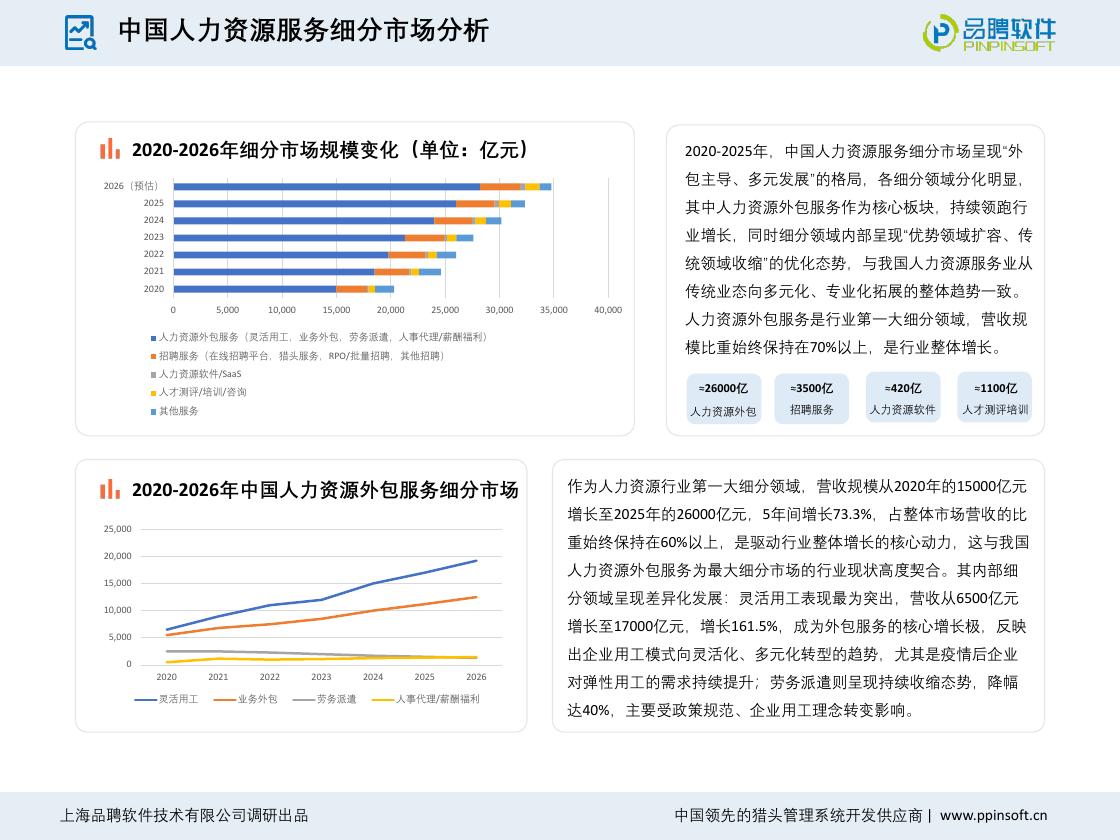Click the 劳务派遣 legend entry in the line chart
The height and width of the screenshot is (840, 1120).
(x=324, y=699)
